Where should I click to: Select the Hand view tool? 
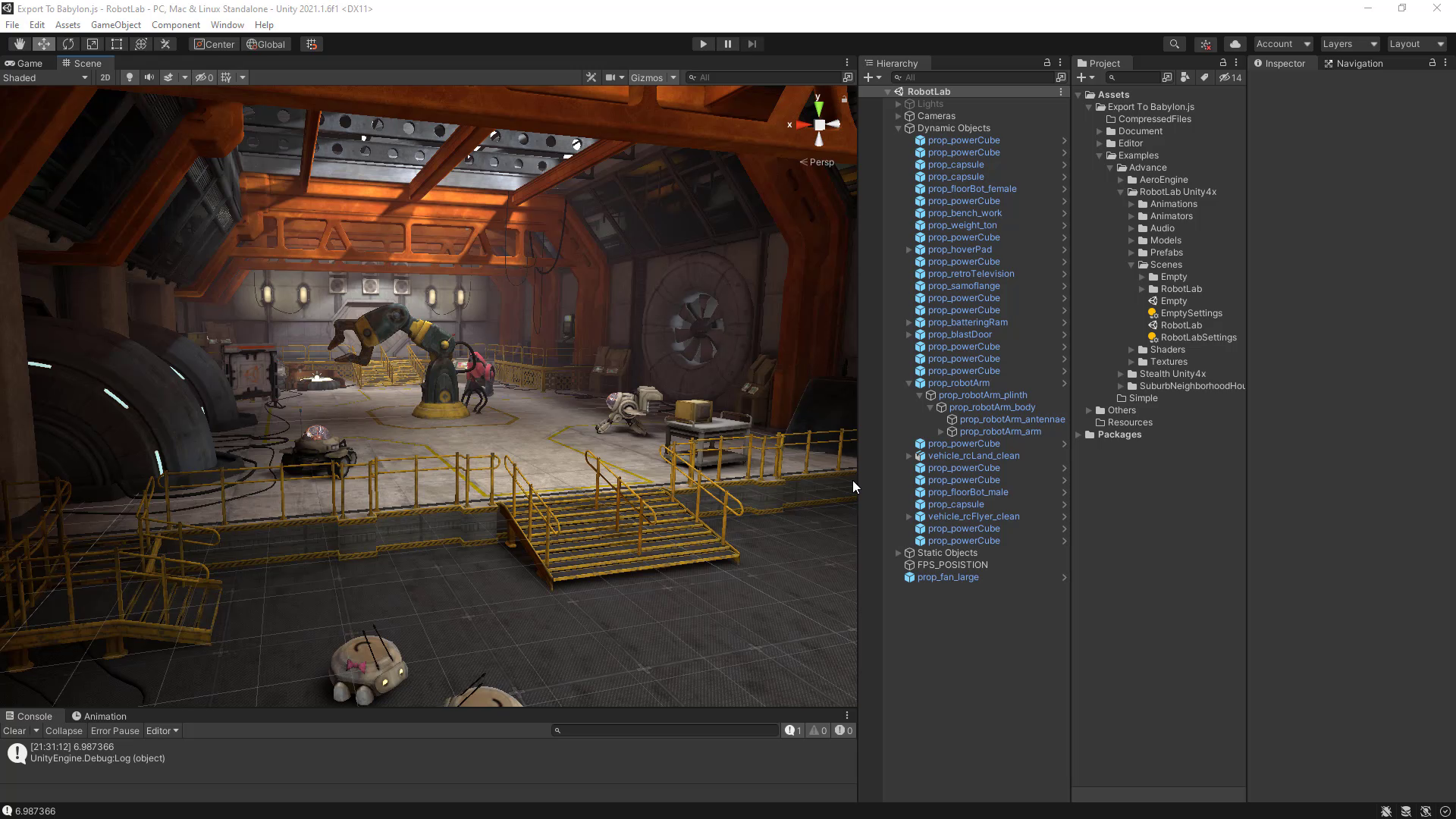pos(19,44)
